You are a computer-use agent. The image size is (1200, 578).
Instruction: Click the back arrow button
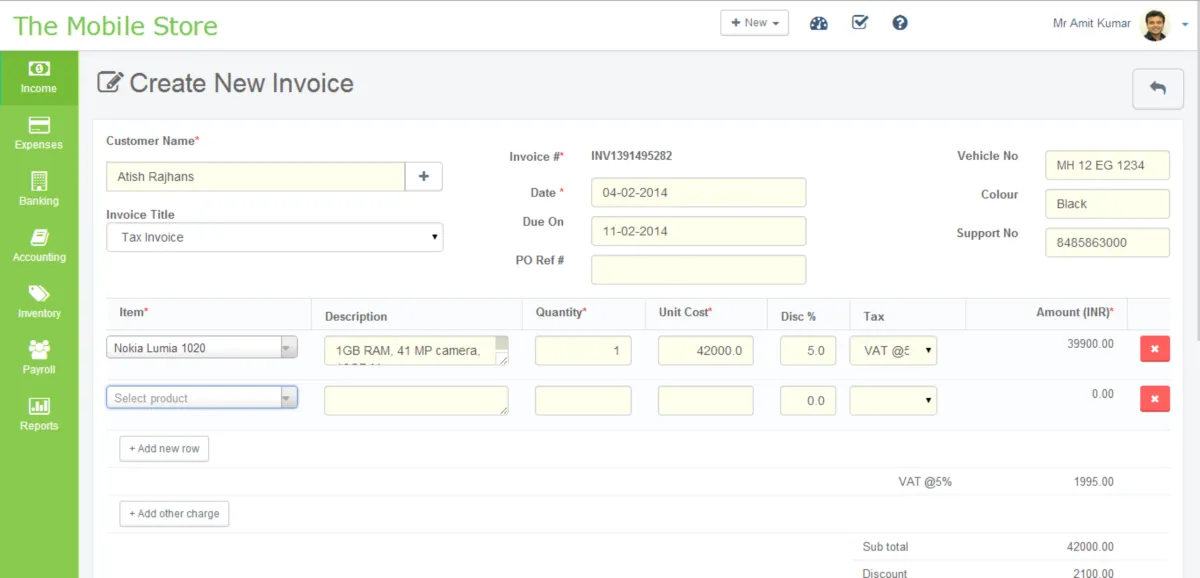1157,88
